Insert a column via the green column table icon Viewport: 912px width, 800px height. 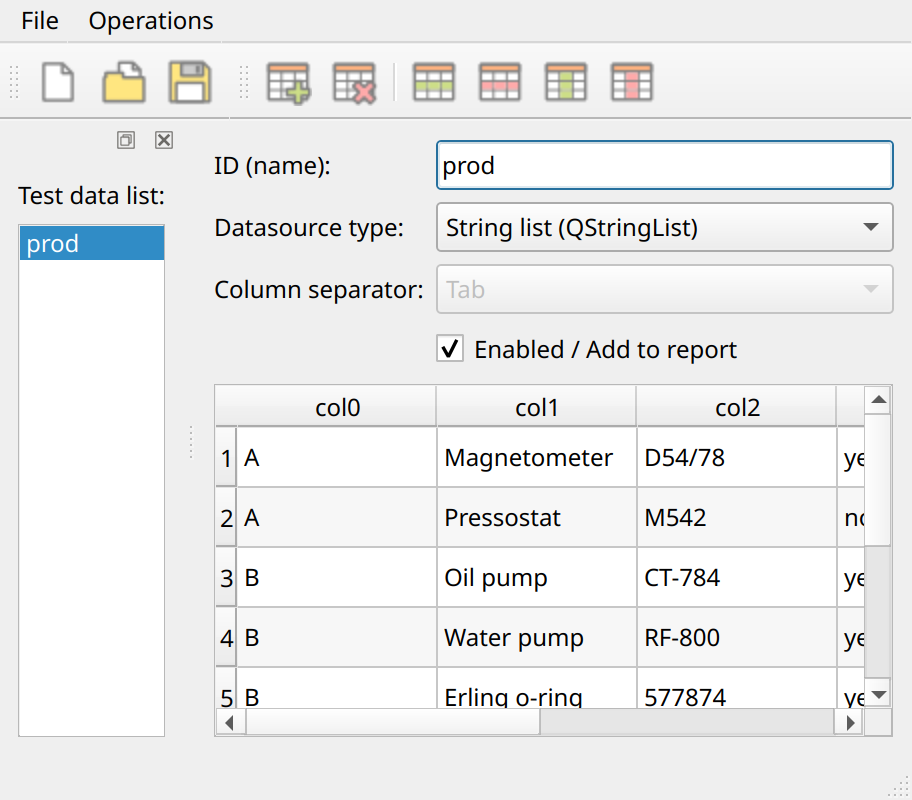pos(566,83)
